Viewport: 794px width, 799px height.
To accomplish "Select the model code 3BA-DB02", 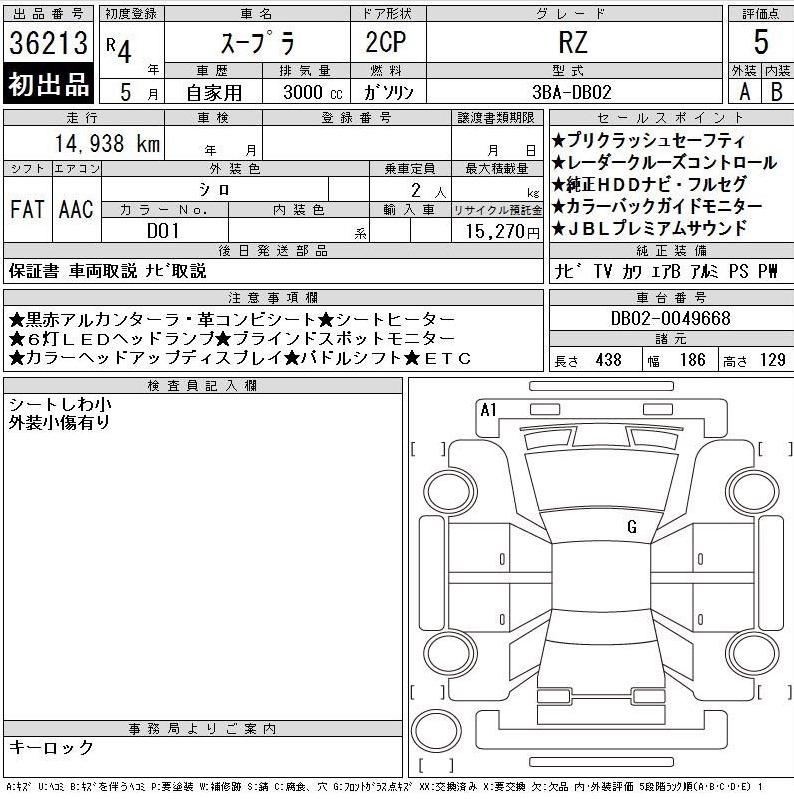I will [572, 92].
